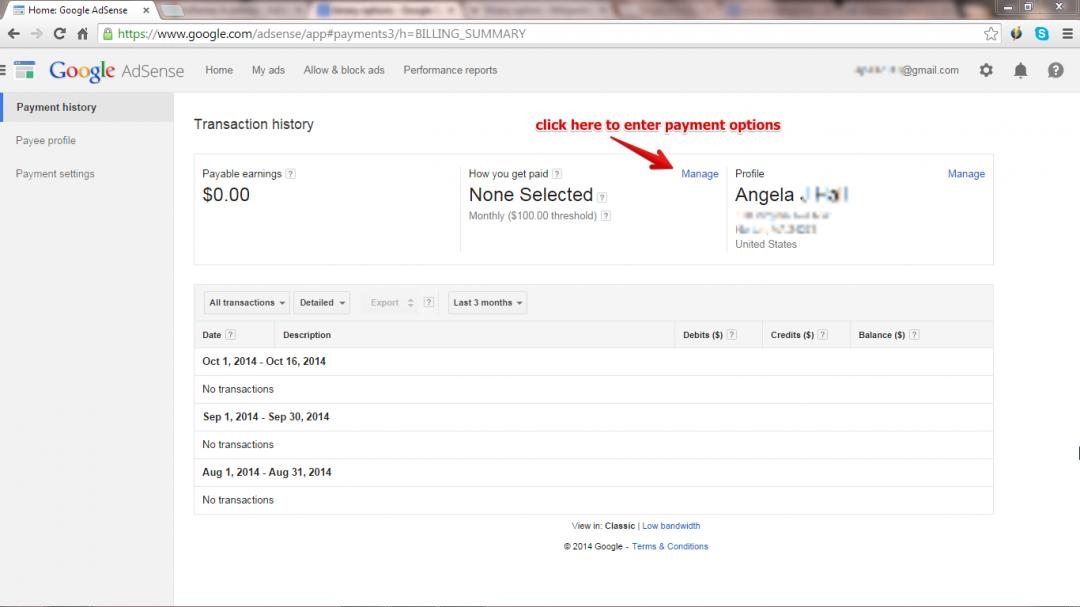Open help icon beside Date column
The width and height of the screenshot is (1080, 607).
click(231, 335)
